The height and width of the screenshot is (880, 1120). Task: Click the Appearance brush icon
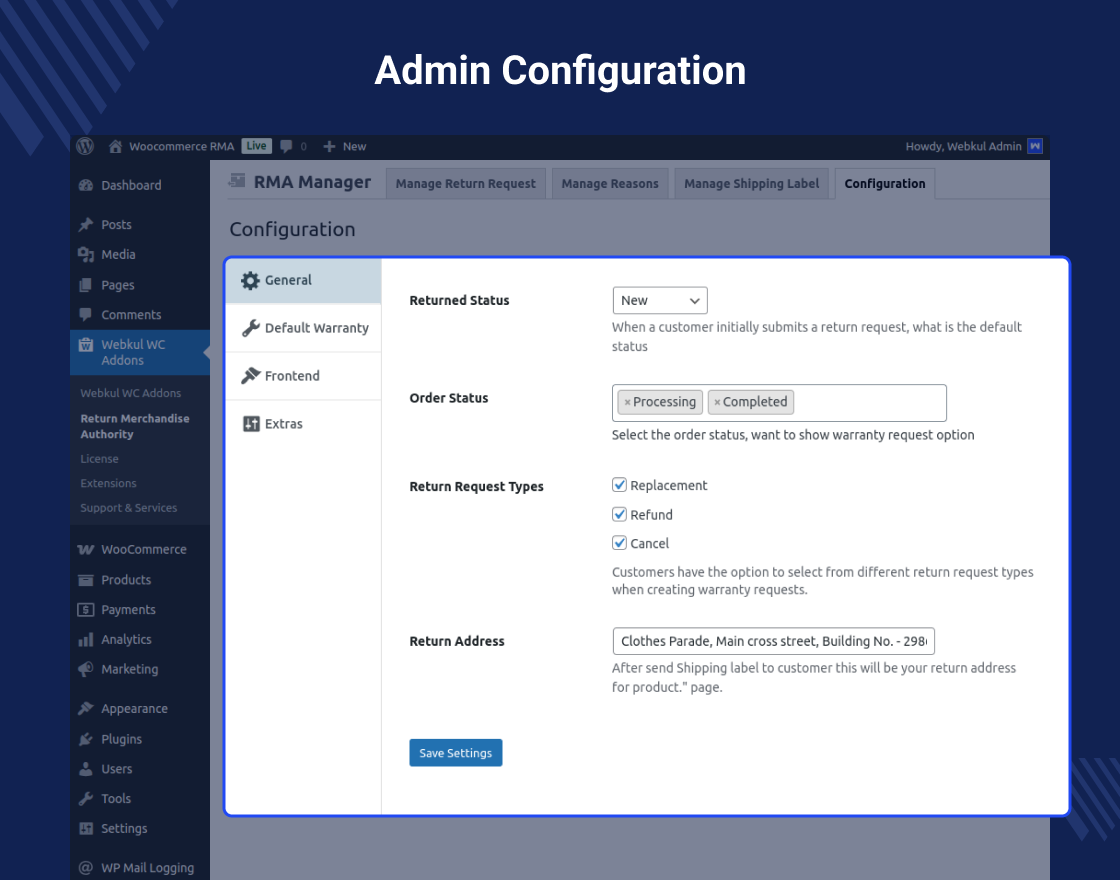click(x=86, y=709)
